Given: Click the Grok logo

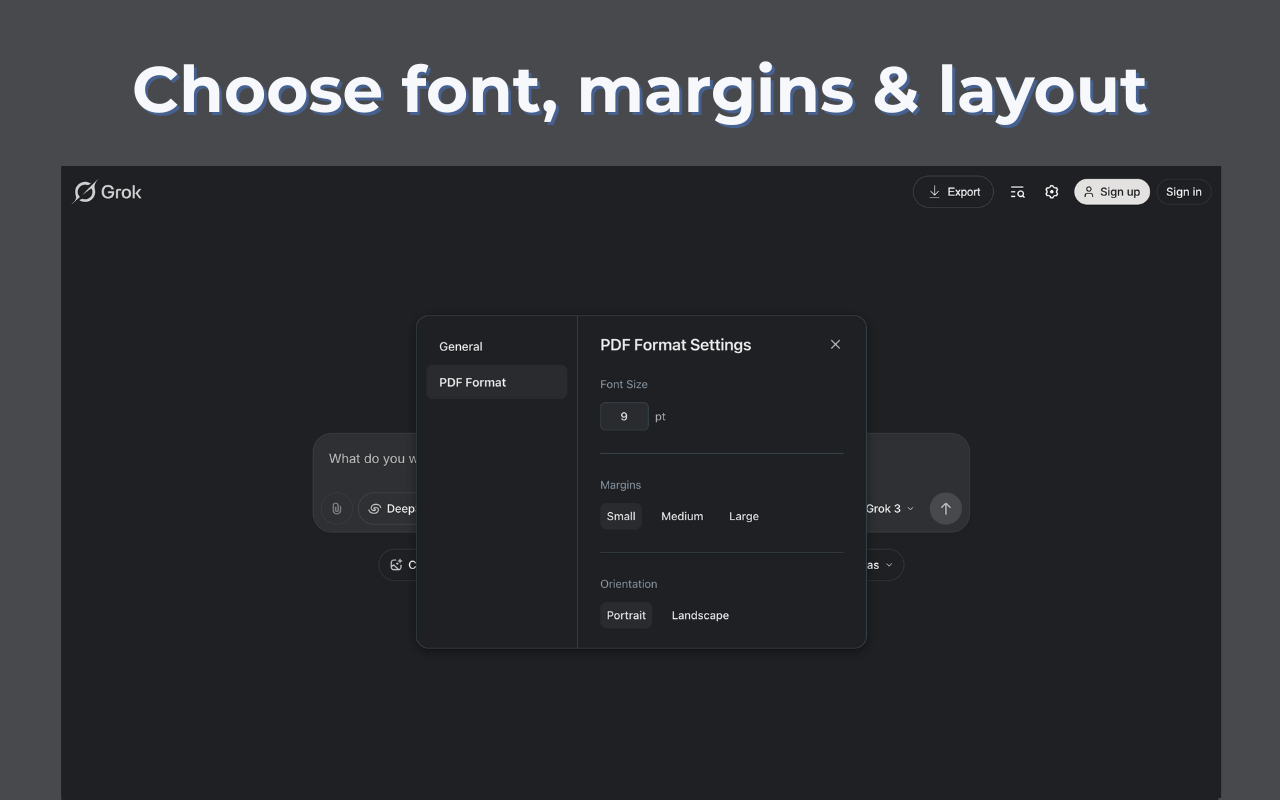Looking at the screenshot, I should click(108, 192).
